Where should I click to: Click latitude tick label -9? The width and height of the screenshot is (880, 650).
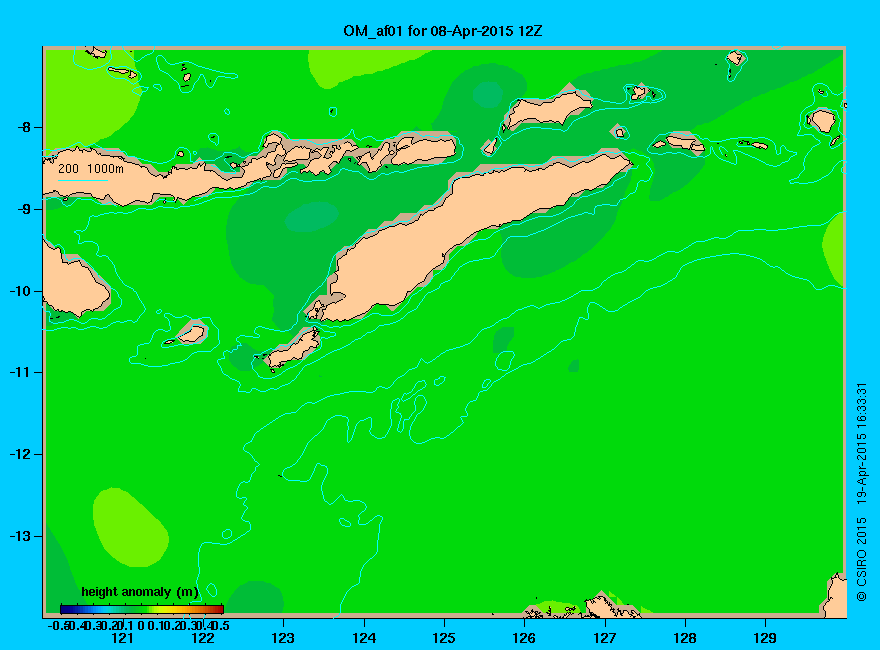24,209
